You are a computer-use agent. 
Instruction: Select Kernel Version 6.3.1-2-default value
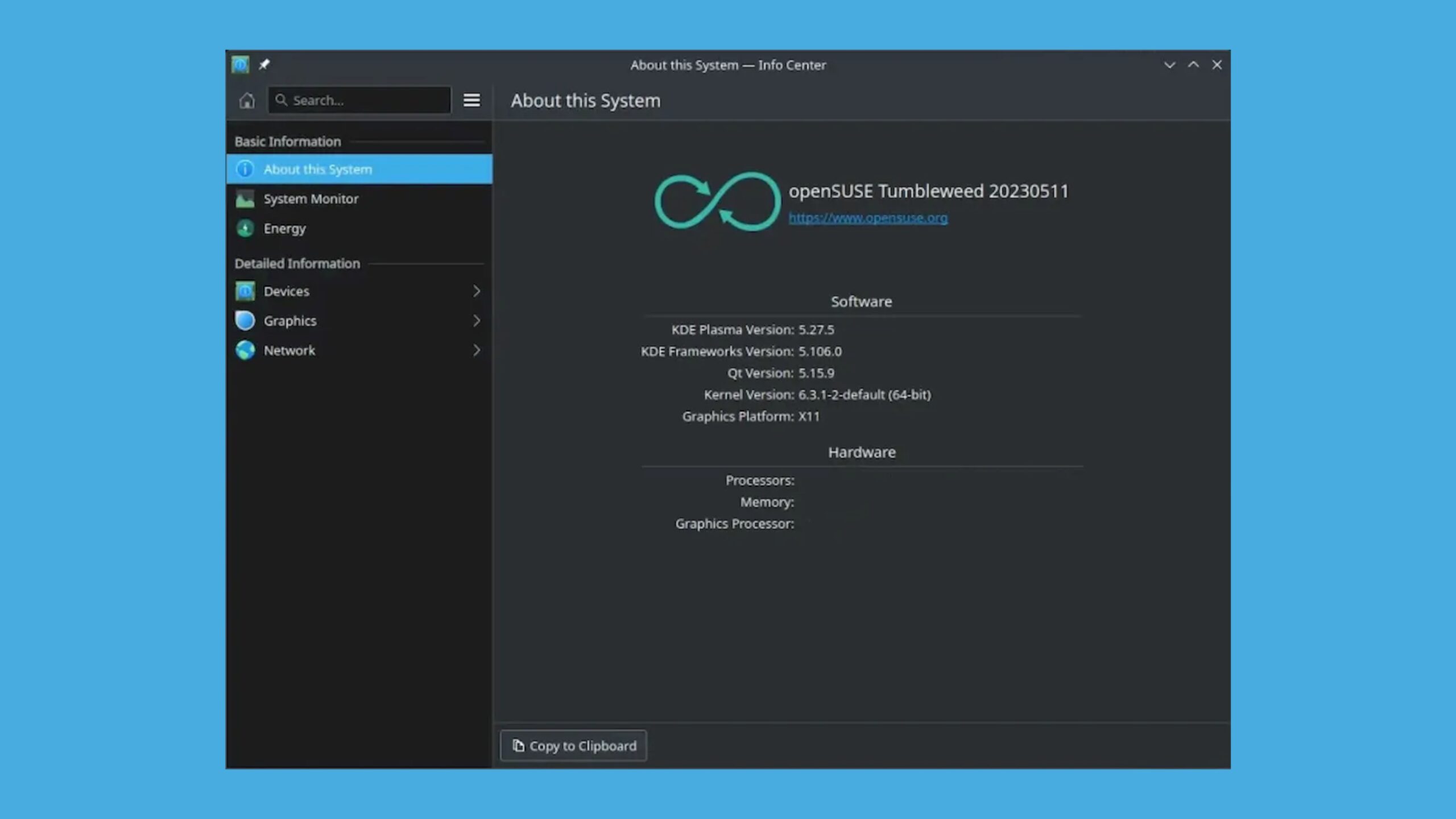[x=864, y=395]
